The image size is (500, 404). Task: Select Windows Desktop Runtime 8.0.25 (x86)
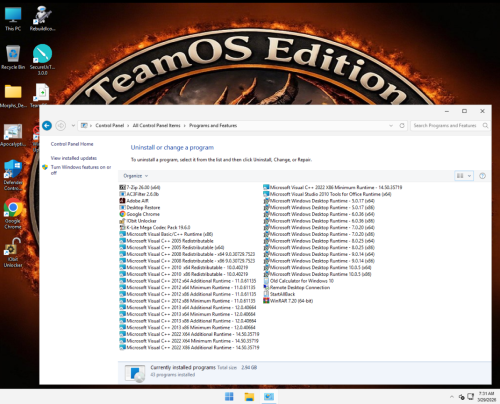pos(319,247)
